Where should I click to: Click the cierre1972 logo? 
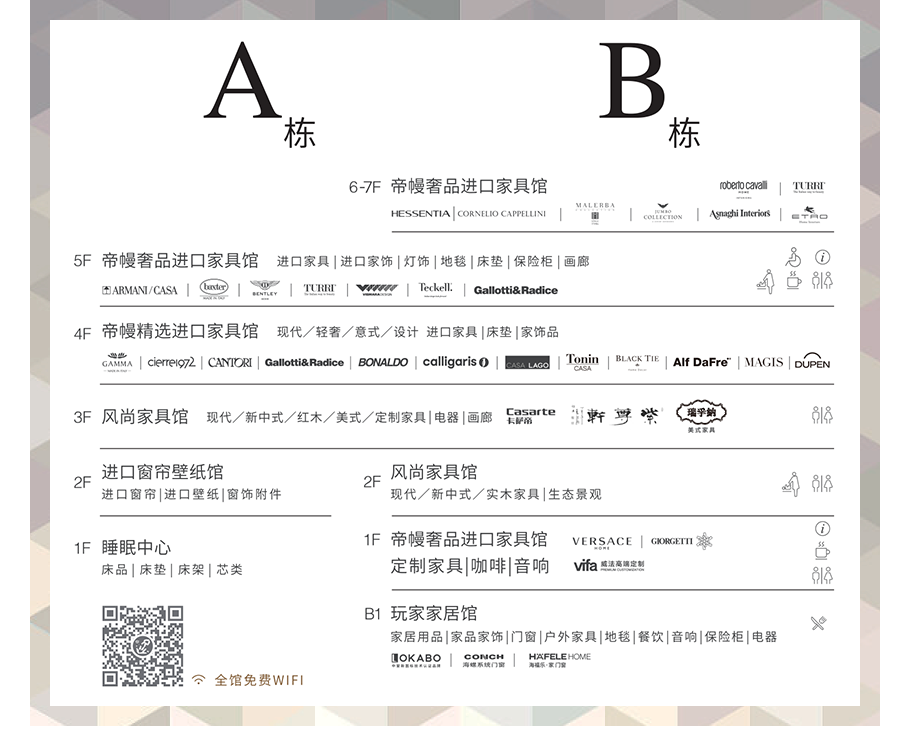(171, 362)
